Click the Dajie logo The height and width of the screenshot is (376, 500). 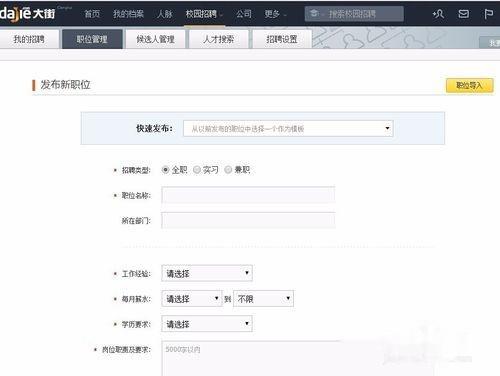[27, 14]
